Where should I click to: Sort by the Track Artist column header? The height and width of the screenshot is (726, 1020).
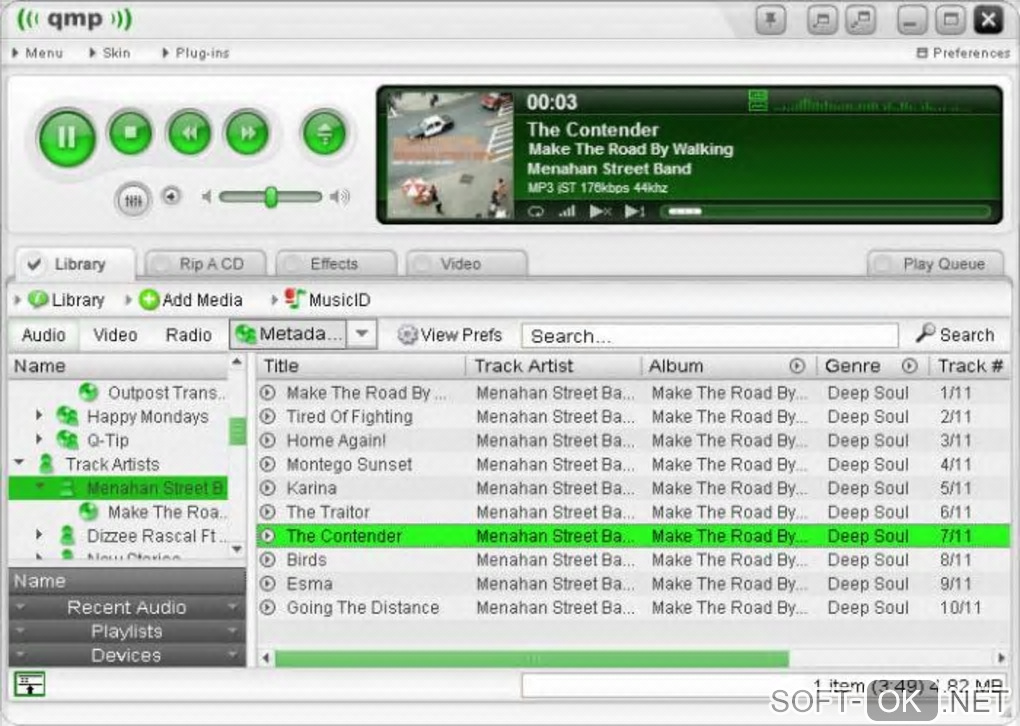(554, 366)
